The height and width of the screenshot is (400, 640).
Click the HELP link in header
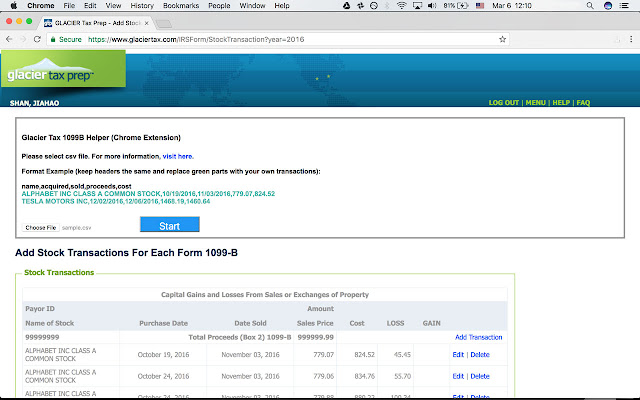(561, 103)
